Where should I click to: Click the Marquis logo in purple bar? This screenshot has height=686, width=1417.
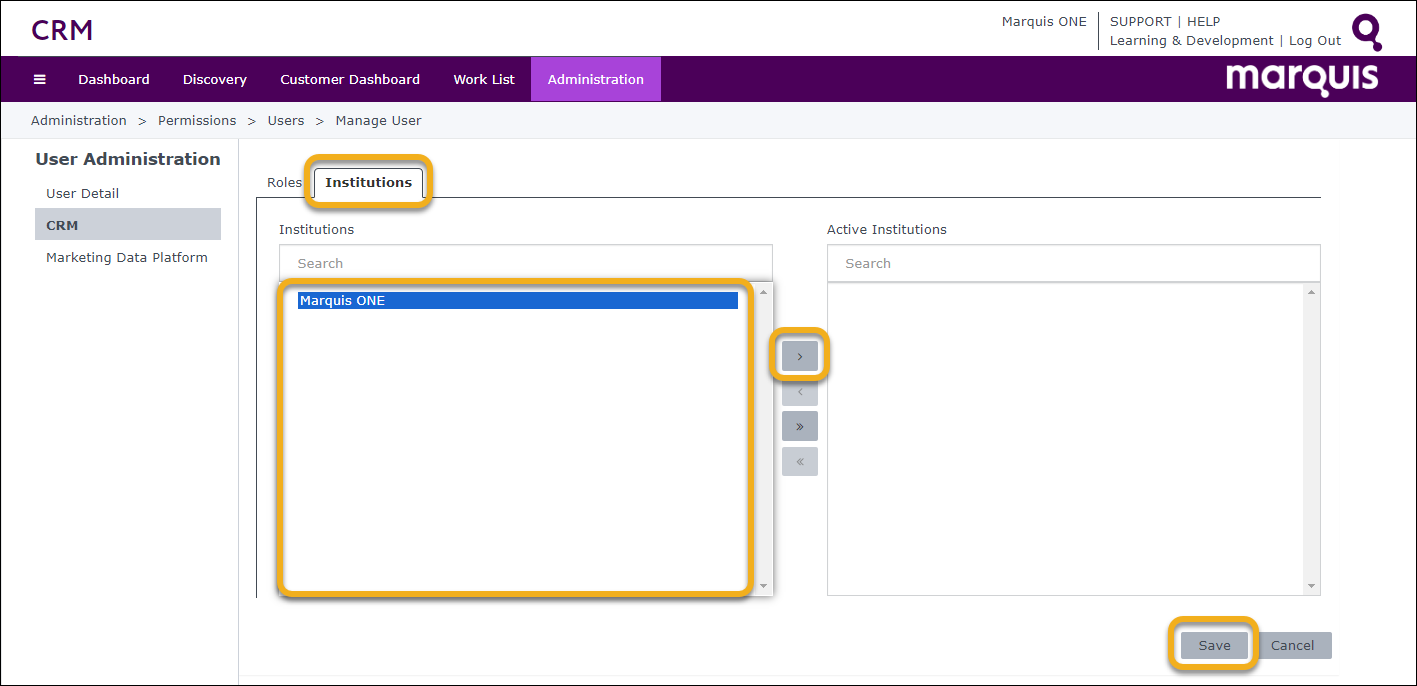click(1302, 79)
